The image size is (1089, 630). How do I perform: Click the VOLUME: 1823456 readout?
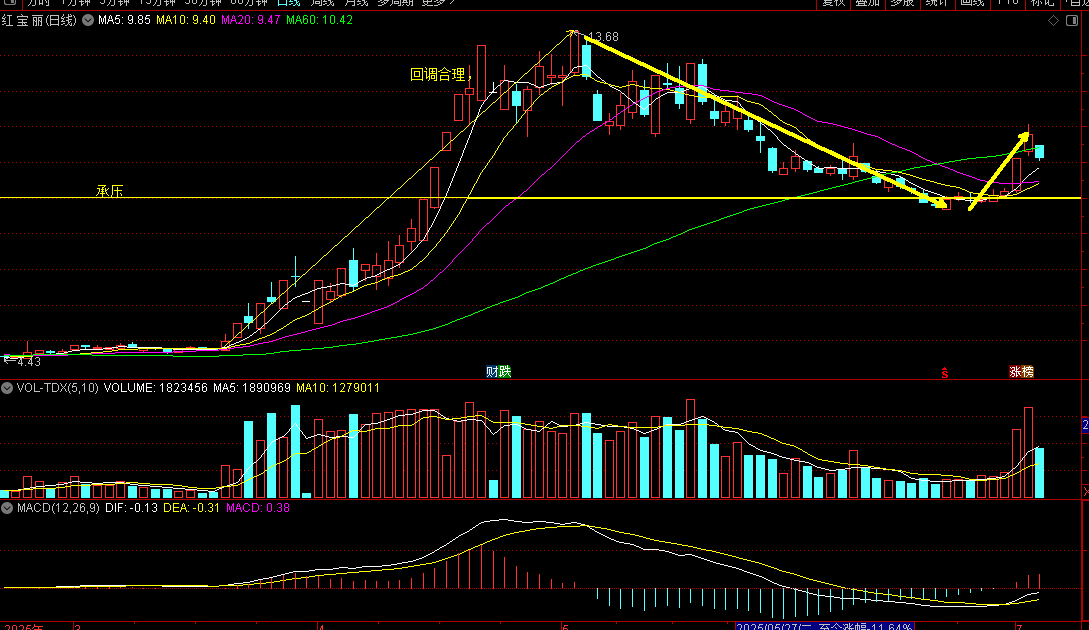point(156,388)
